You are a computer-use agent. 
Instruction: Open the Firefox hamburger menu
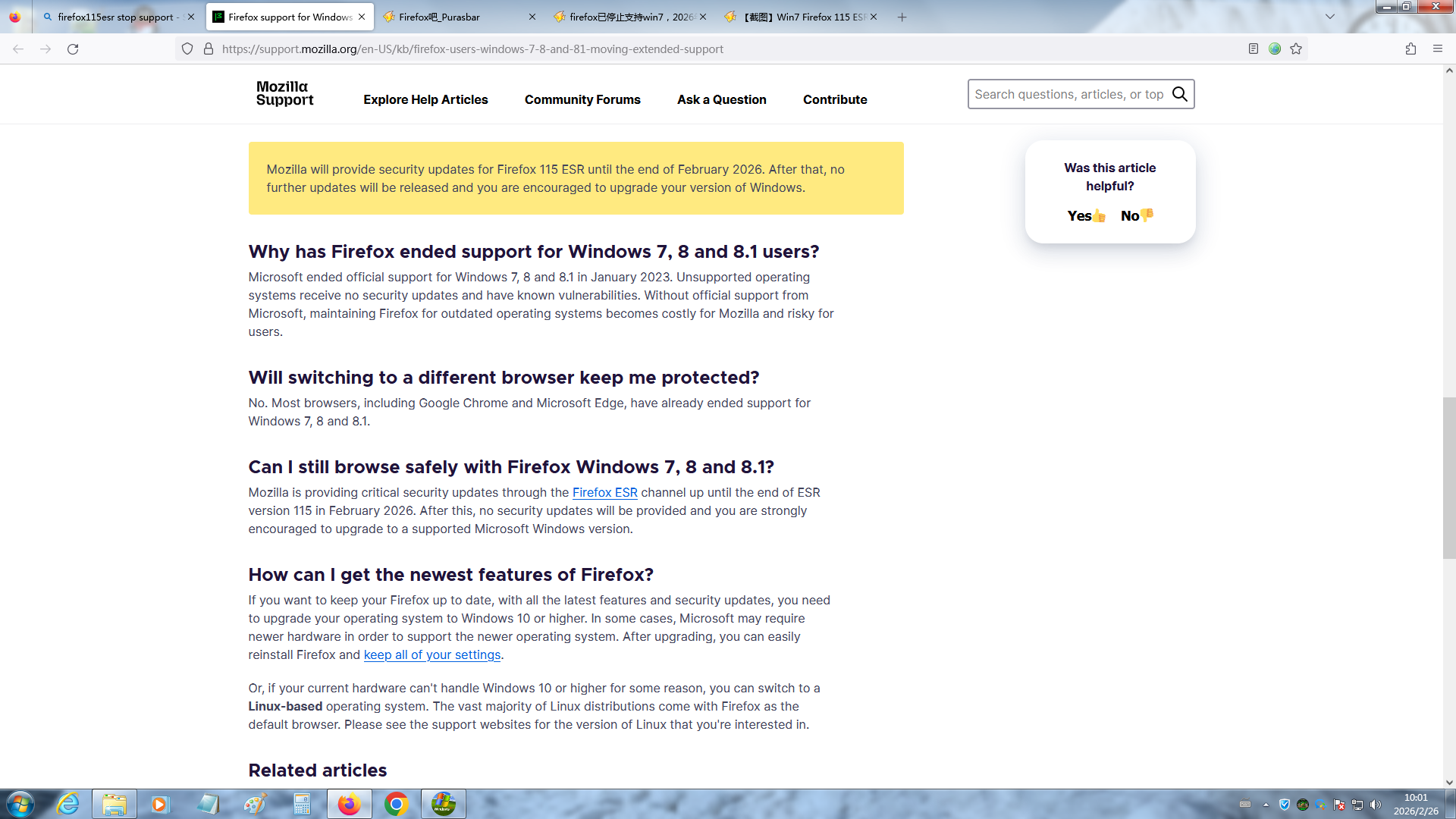pos(1438,49)
